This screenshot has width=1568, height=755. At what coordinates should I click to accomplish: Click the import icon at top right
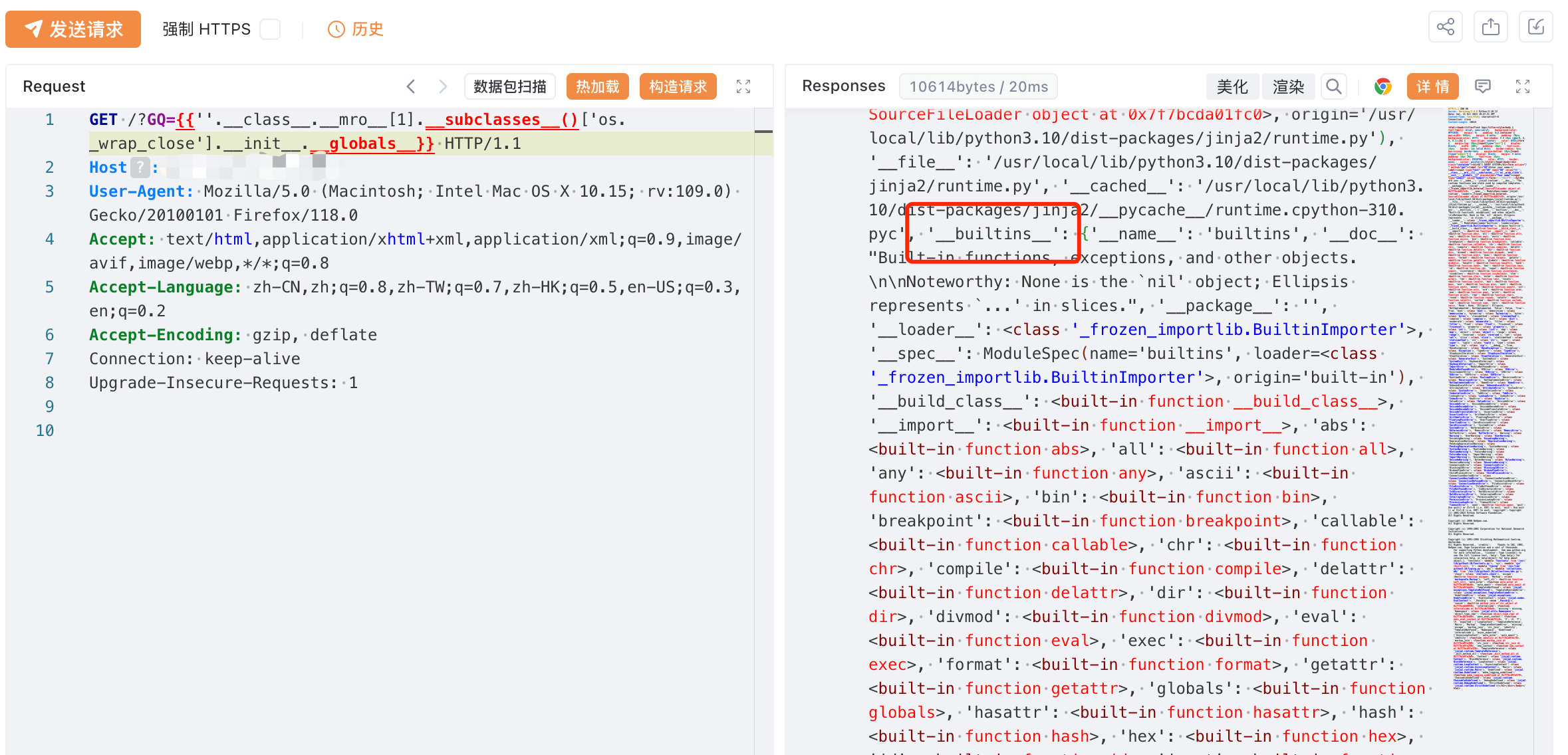(1536, 27)
